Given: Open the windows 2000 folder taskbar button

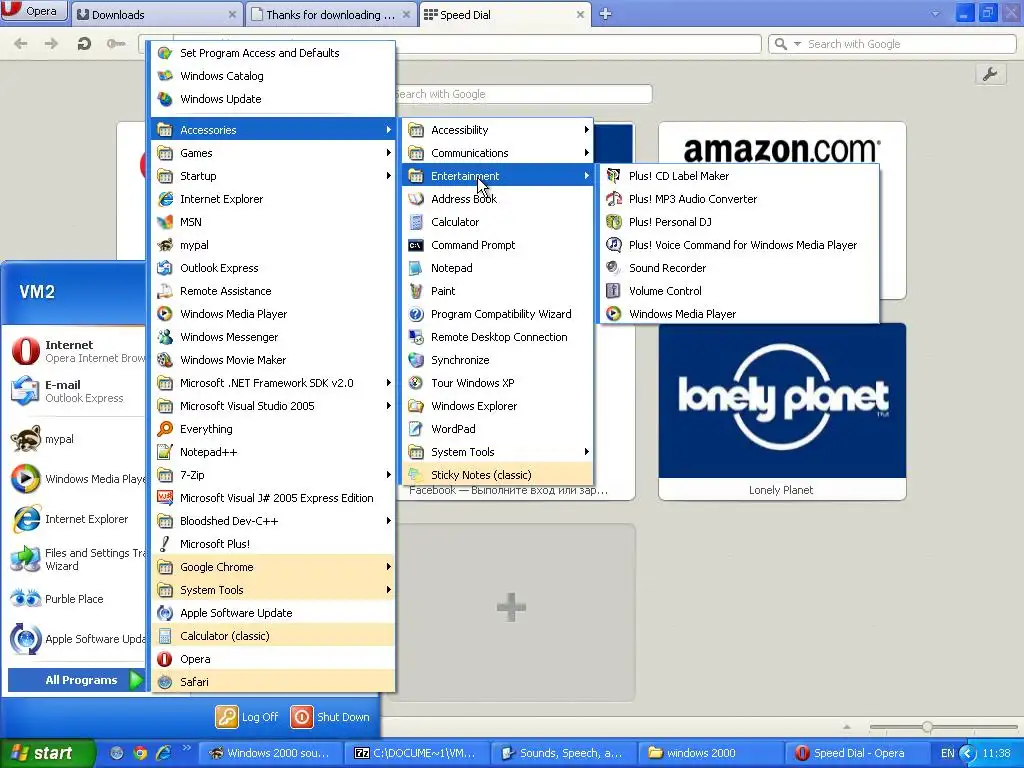Looking at the screenshot, I should (x=709, y=753).
